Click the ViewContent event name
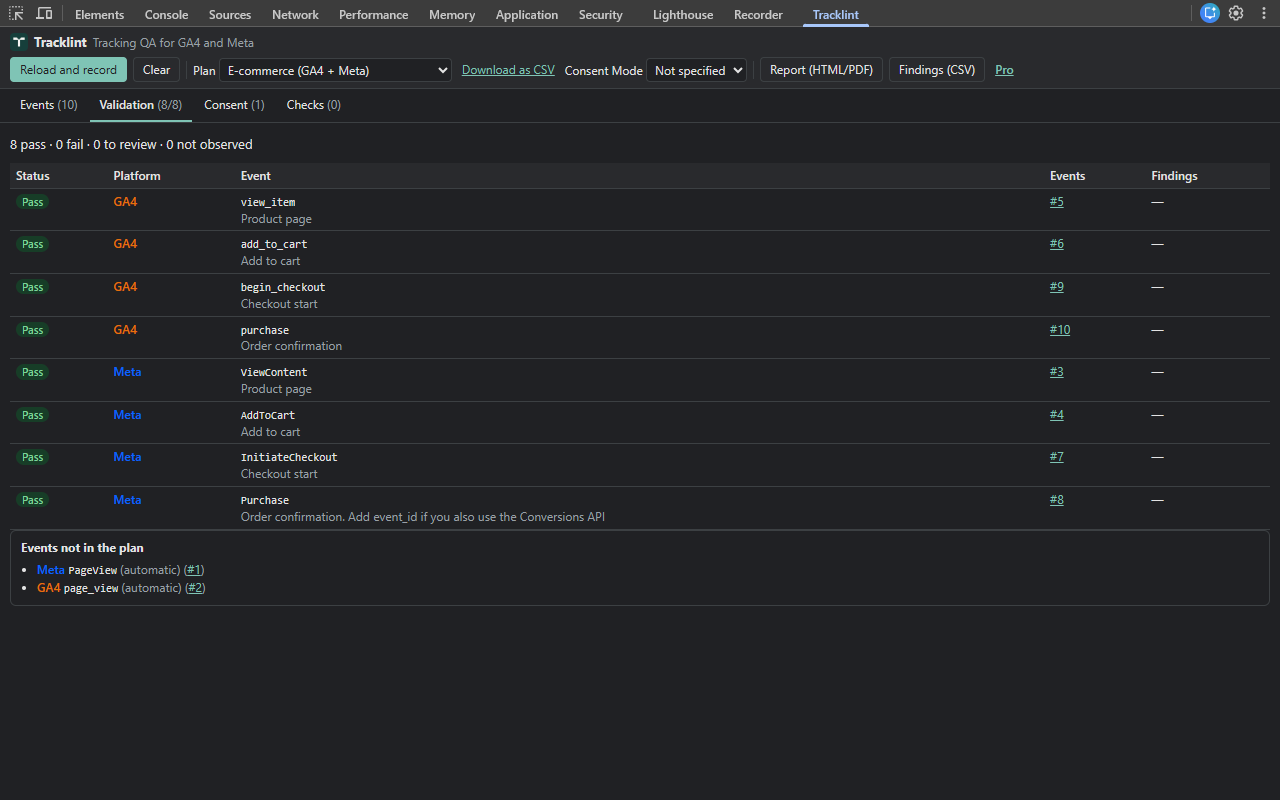The width and height of the screenshot is (1280, 800). pos(274,372)
